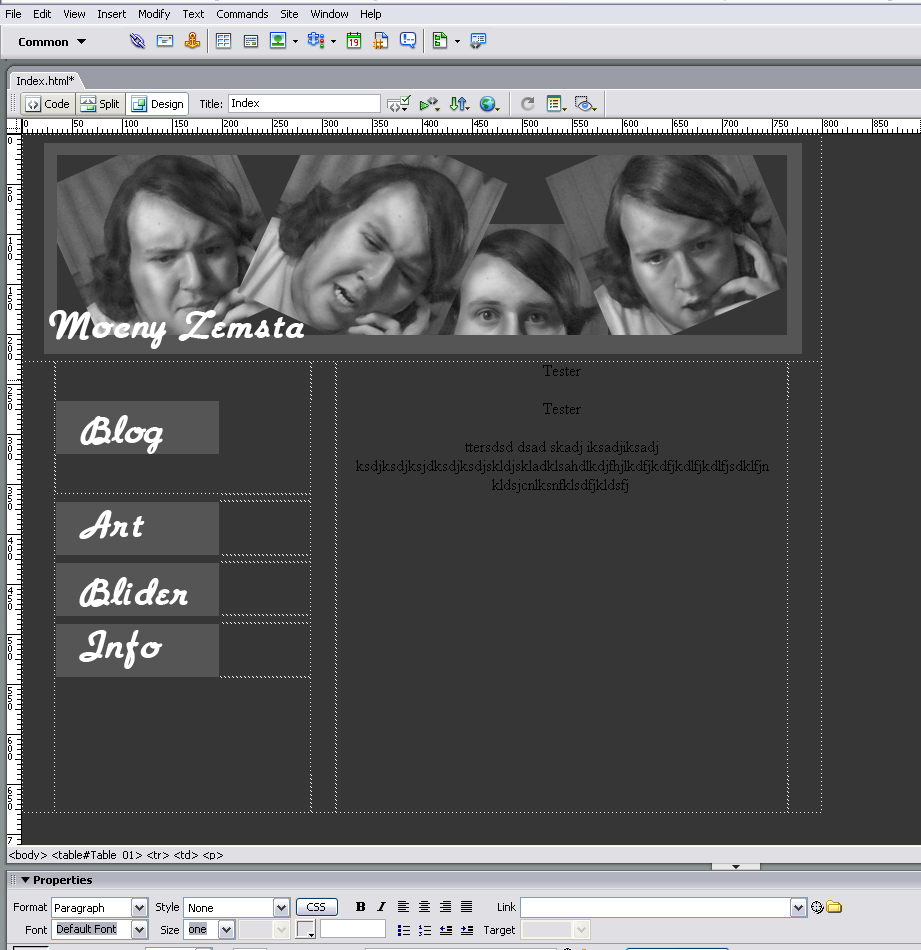Set Justify alignment for paragraph
The width and height of the screenshot is (921, 950).
click(x=467, y=907)
